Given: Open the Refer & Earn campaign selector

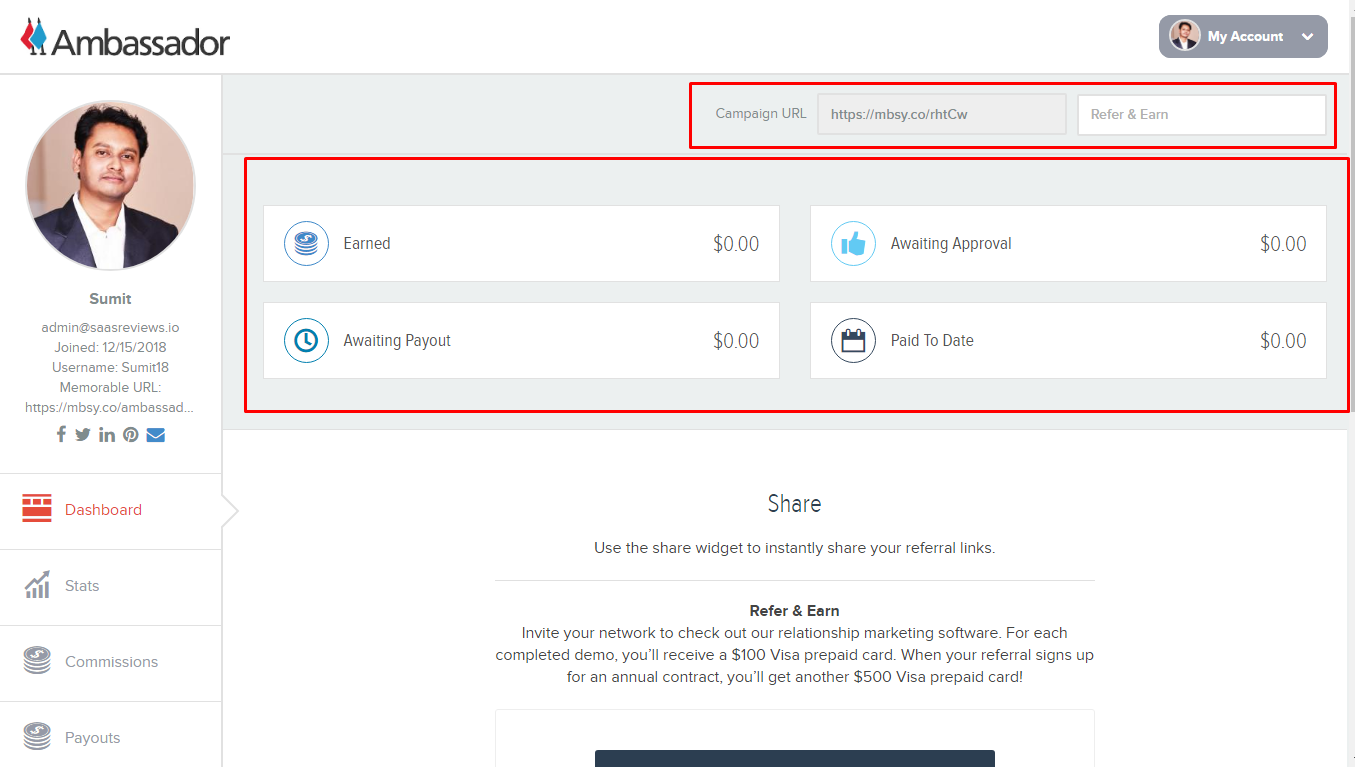Looking at the screenshot, I should click(1202, 114).
